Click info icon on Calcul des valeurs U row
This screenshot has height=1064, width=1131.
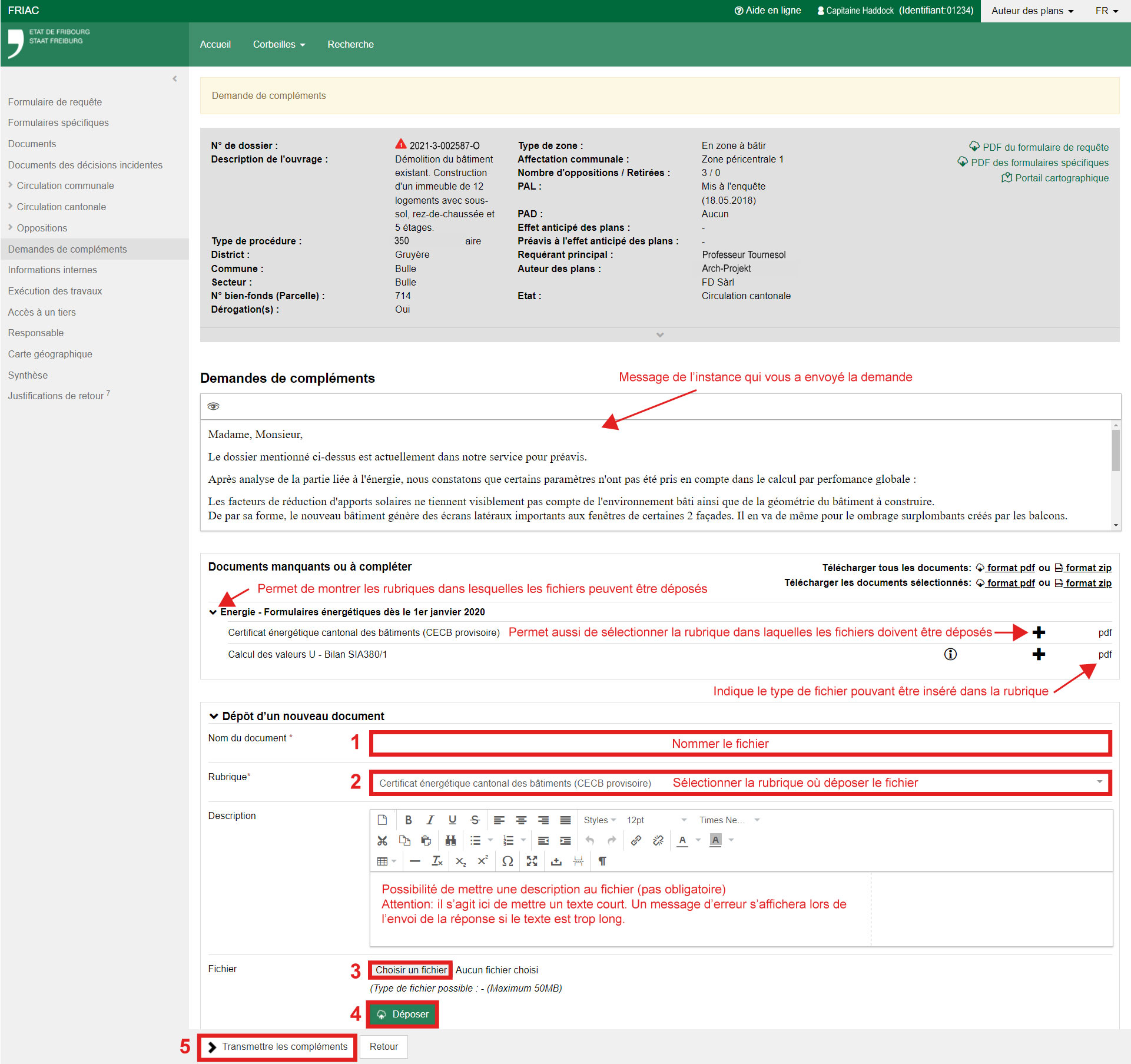tap(950, 654)
